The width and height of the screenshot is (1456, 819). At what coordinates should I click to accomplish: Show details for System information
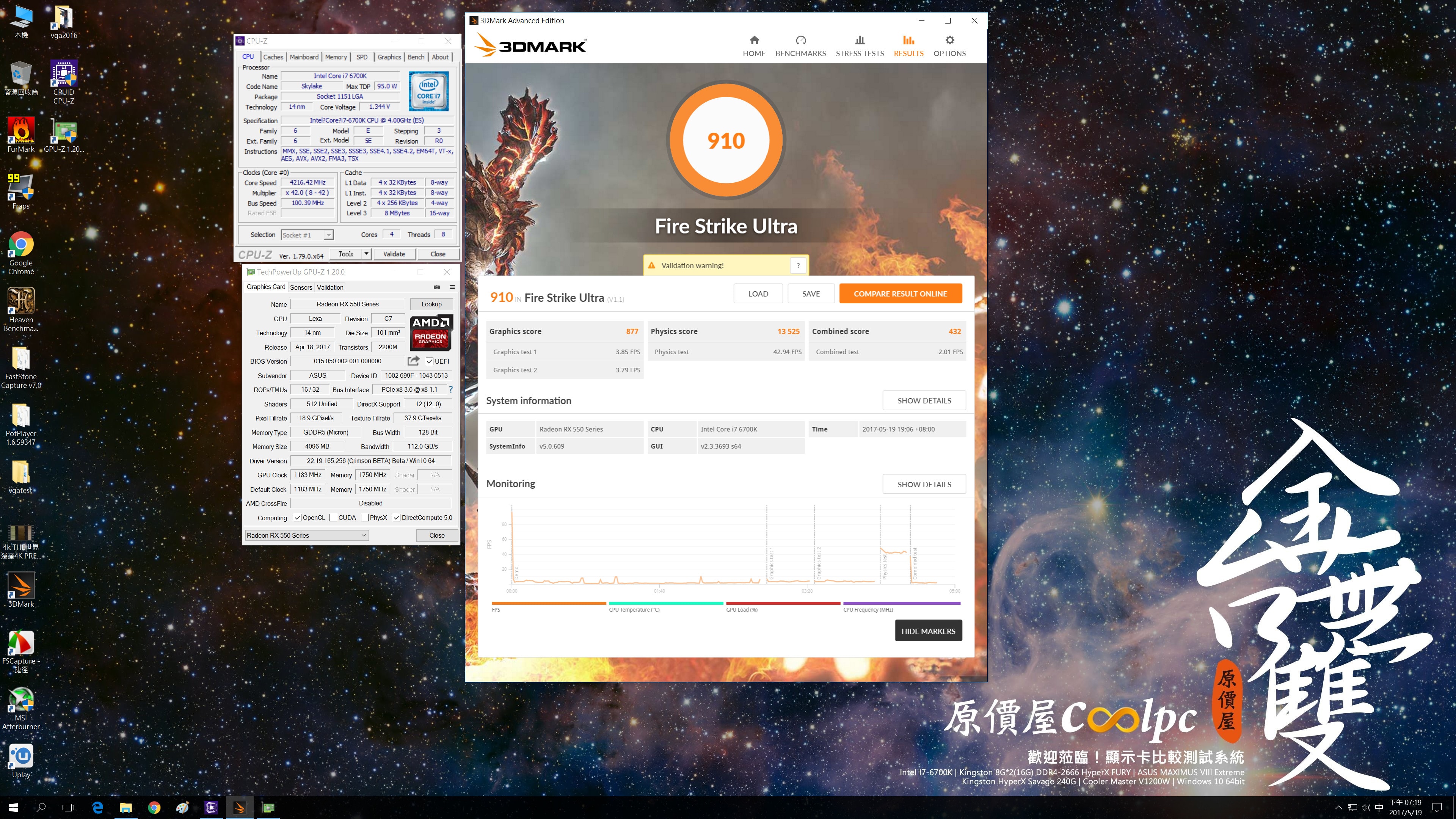924,400
